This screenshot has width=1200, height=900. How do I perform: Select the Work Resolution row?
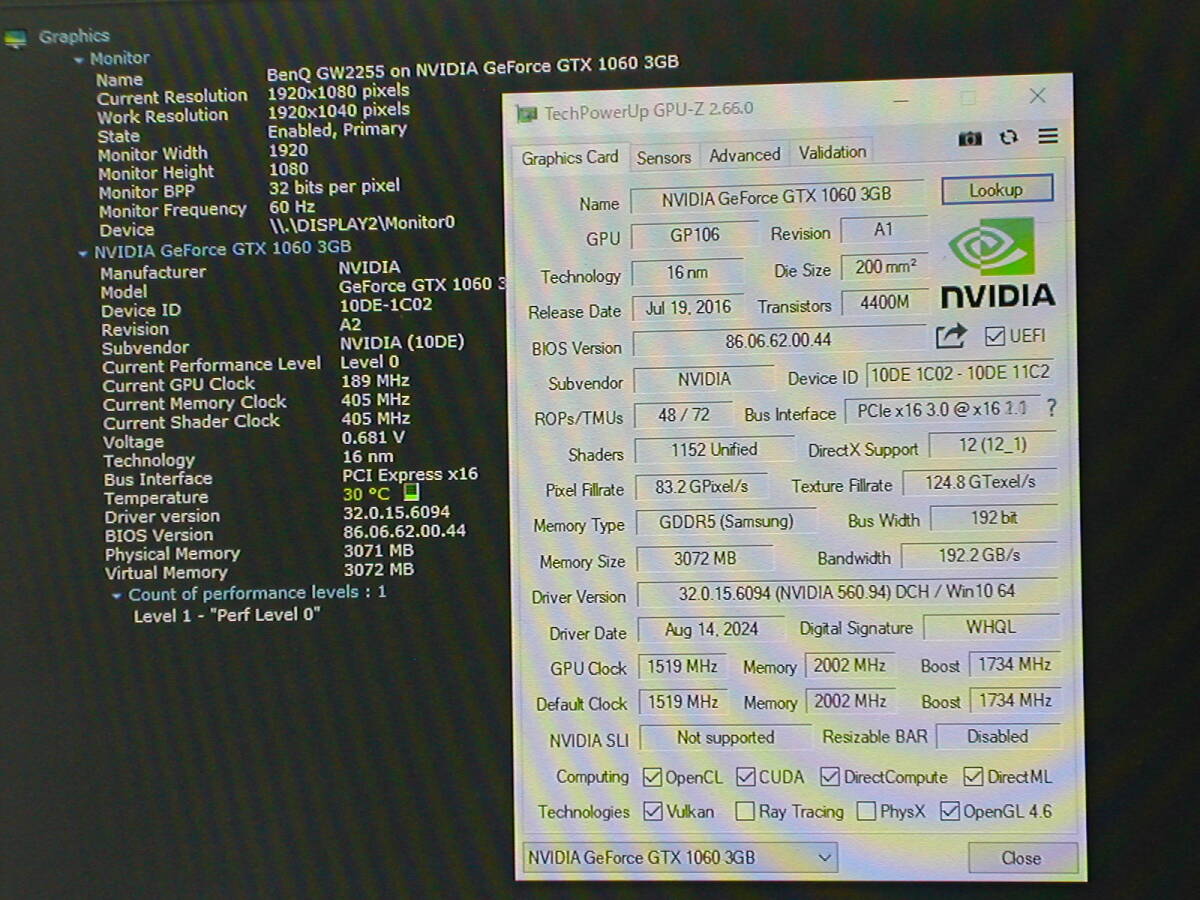[254, 113]
